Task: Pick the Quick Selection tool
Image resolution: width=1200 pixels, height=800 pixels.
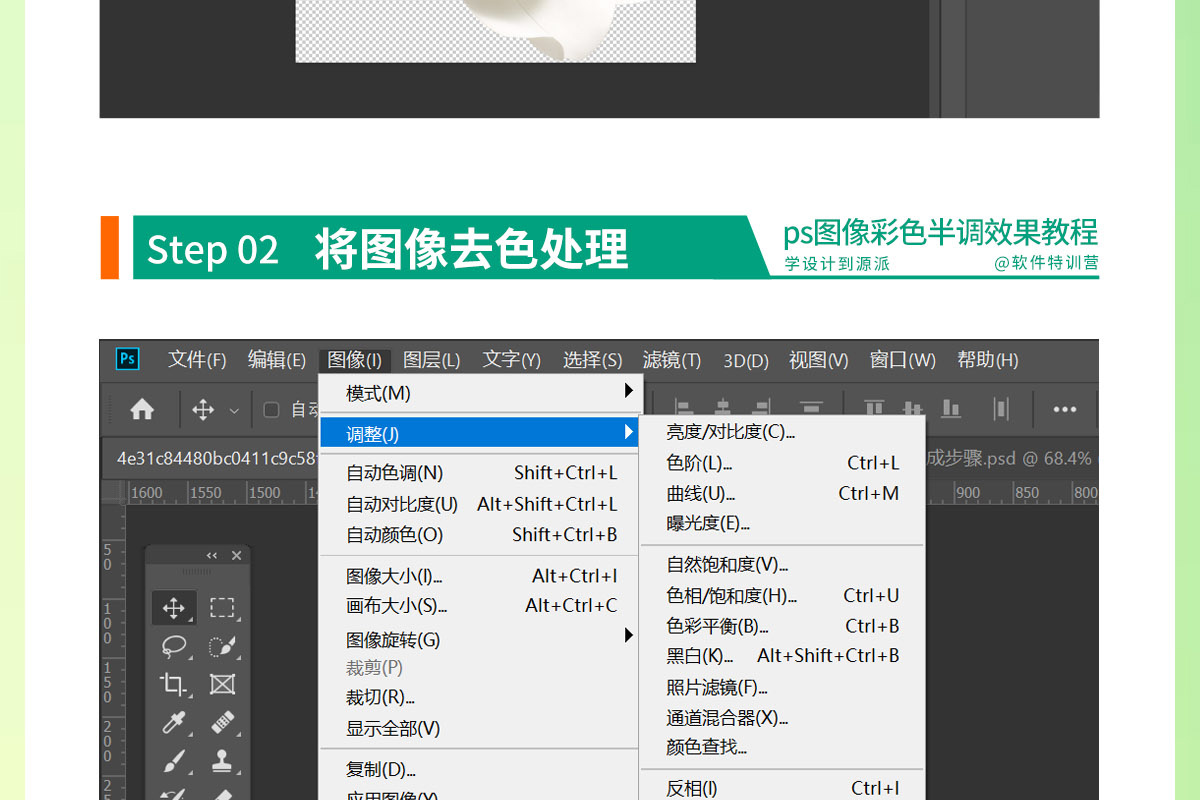Action: pyautogui.click(x=222, y=647)
